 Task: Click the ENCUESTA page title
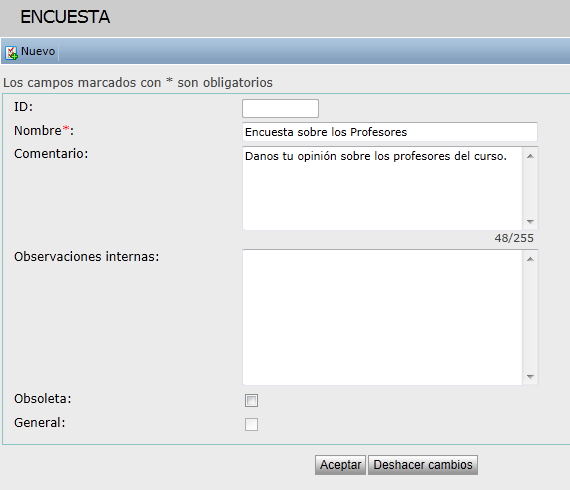(x=65, y=17)
